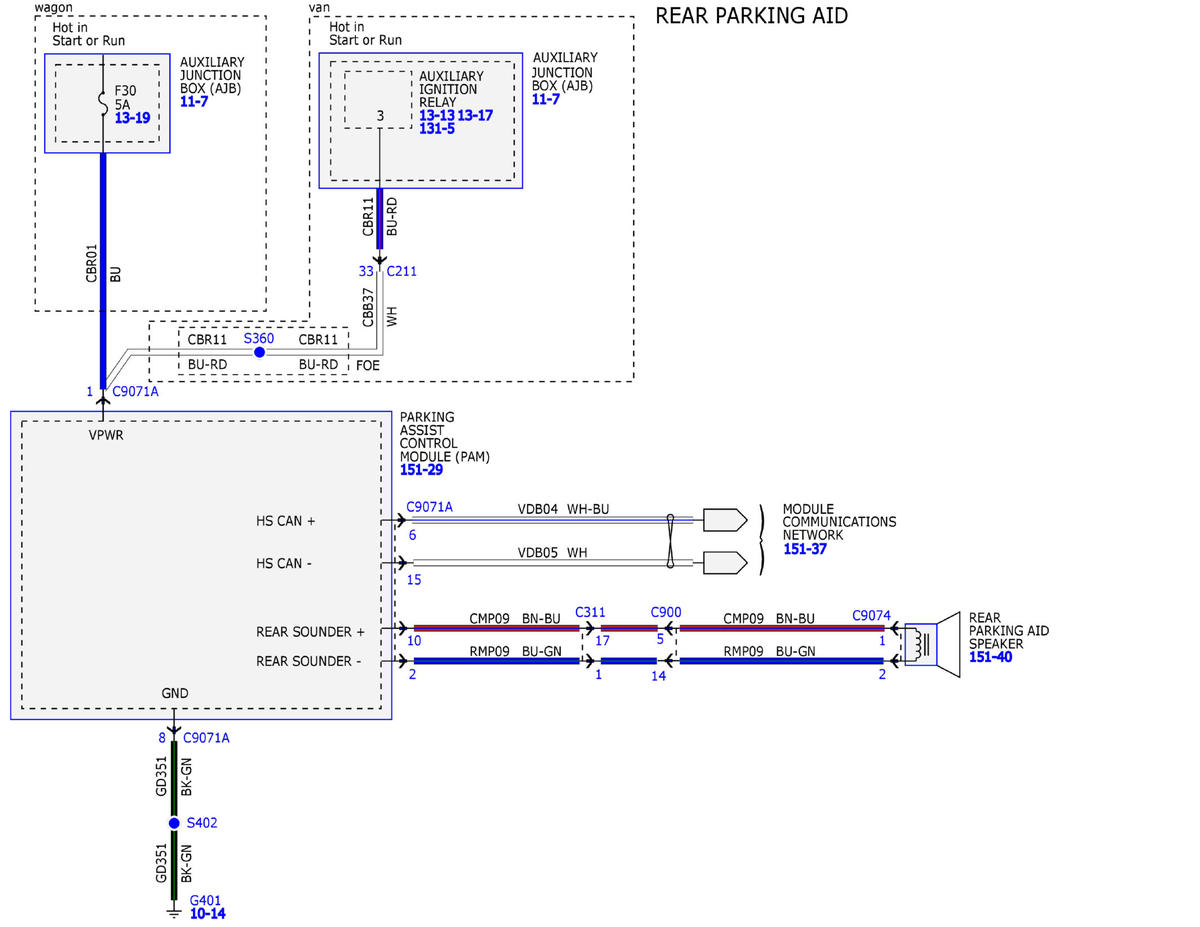1200x927 pixels.
Task: Open the 151-40 speaker page reference
Action: 990,657
